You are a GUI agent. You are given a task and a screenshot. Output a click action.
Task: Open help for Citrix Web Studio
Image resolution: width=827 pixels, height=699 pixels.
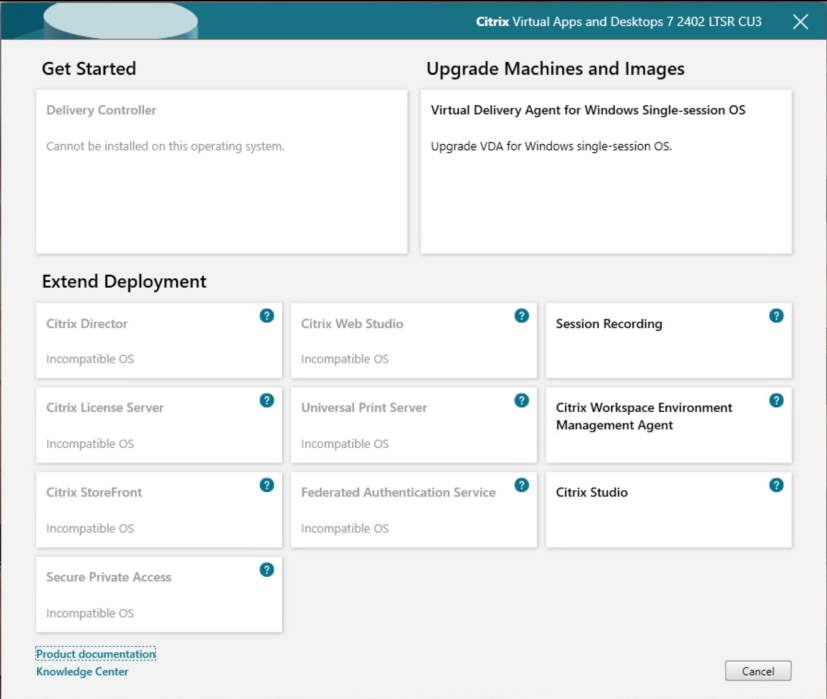(522, 315)
